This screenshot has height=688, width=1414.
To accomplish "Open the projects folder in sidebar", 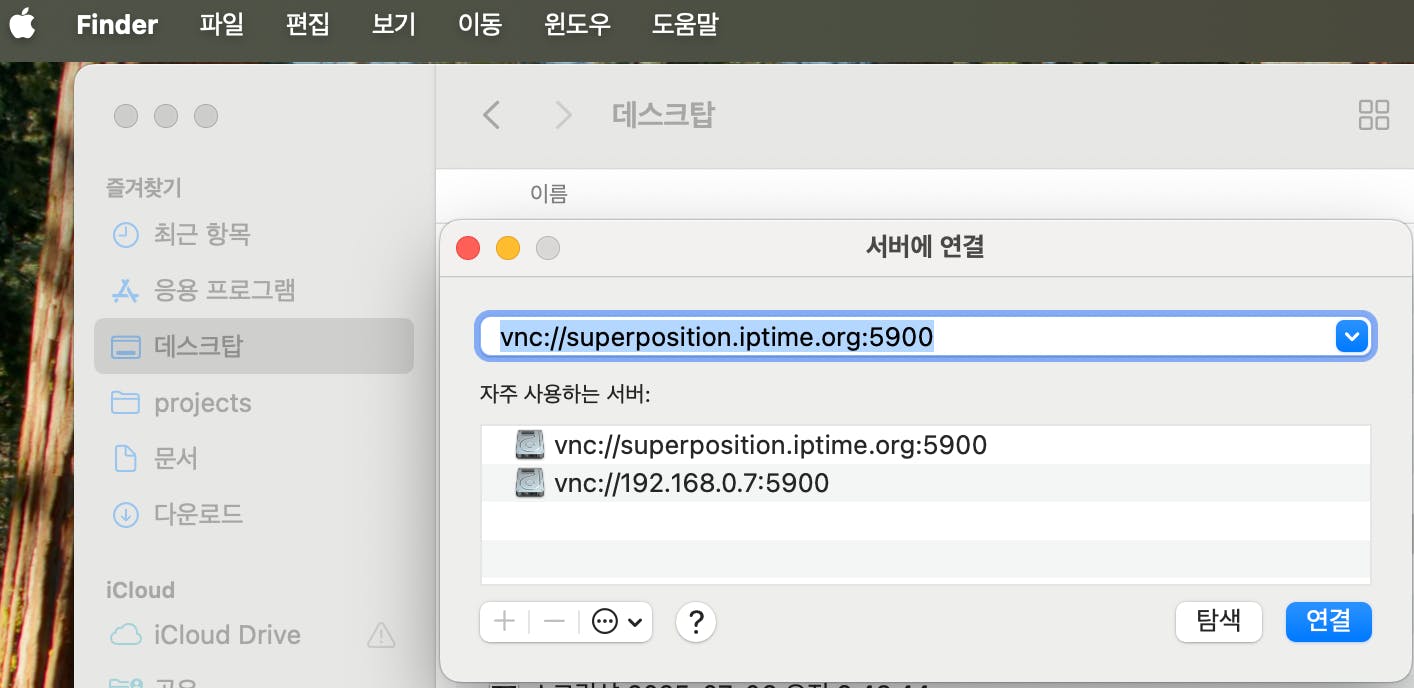I will (203, 402).
